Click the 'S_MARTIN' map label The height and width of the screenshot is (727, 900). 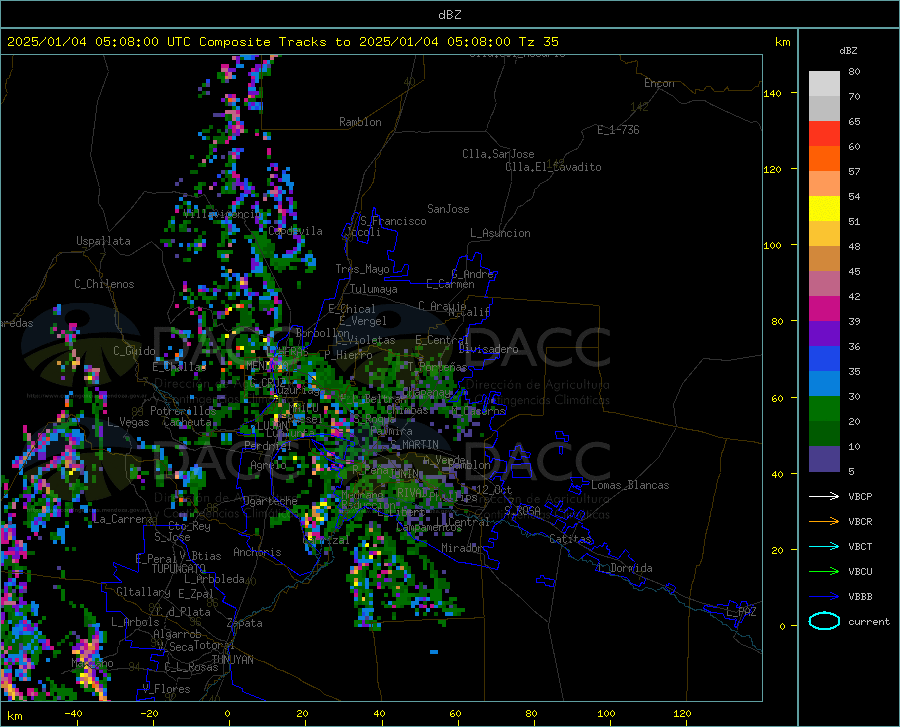[x=414, y=445]
